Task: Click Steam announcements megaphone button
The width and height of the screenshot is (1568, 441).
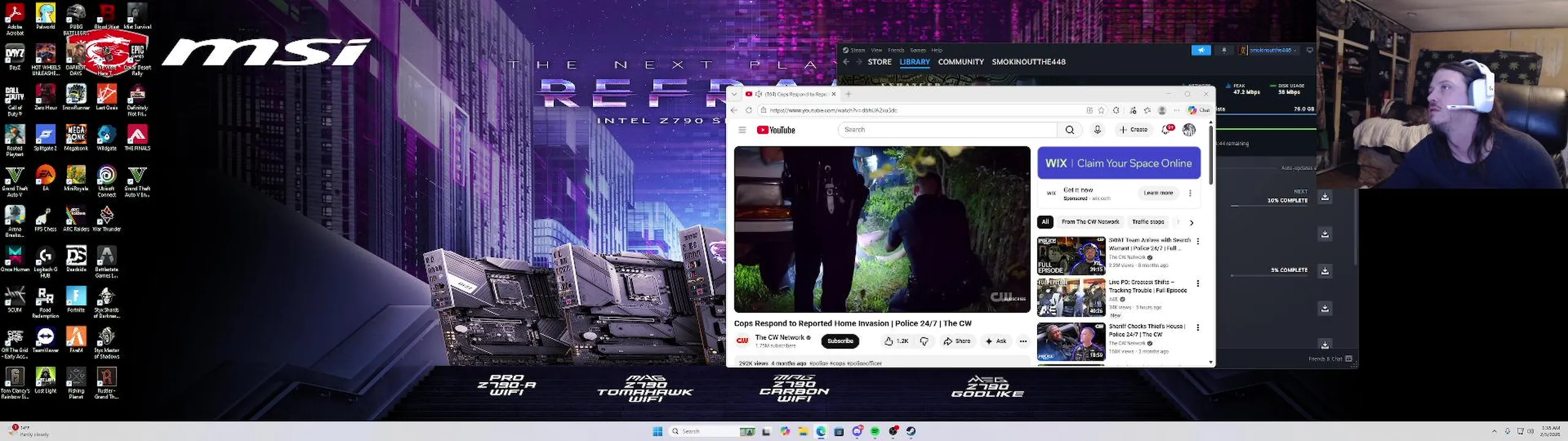Action: (1200, 50)
